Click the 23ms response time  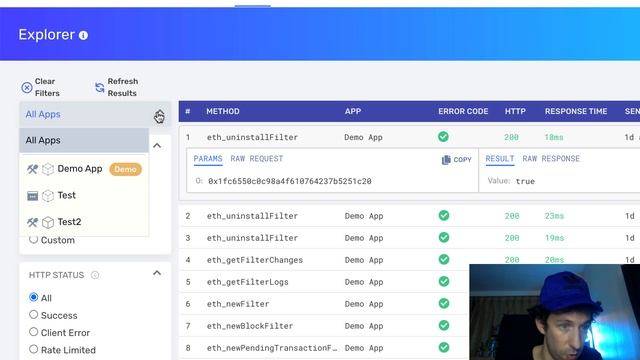(554, 216)
